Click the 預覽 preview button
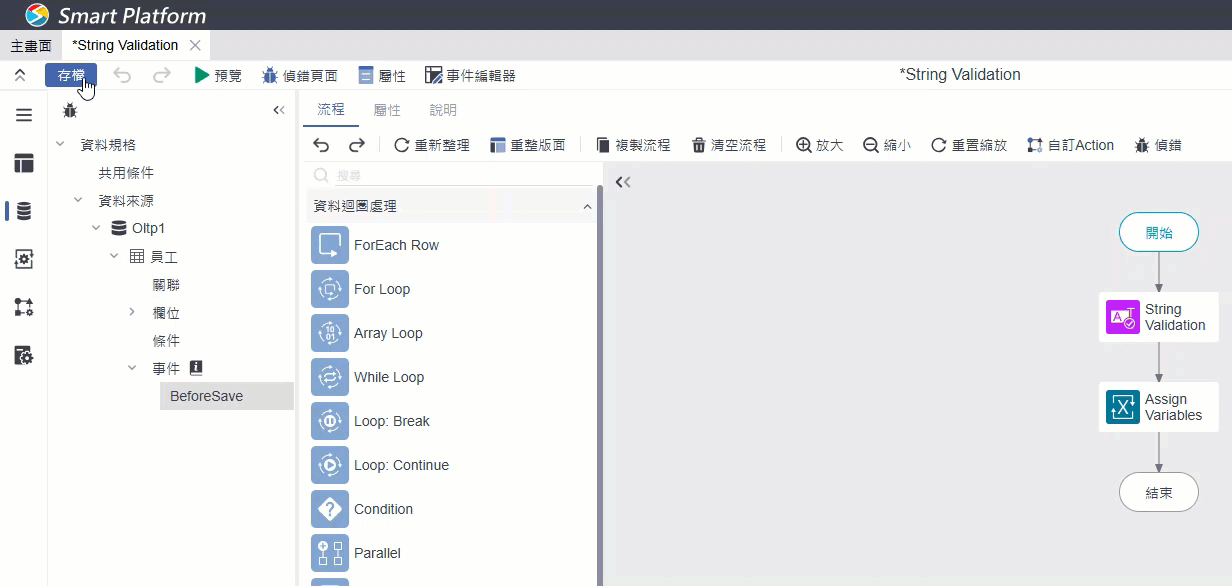Image resolution: width=1232 pixels, height=586 pixels. pos(218,75)
